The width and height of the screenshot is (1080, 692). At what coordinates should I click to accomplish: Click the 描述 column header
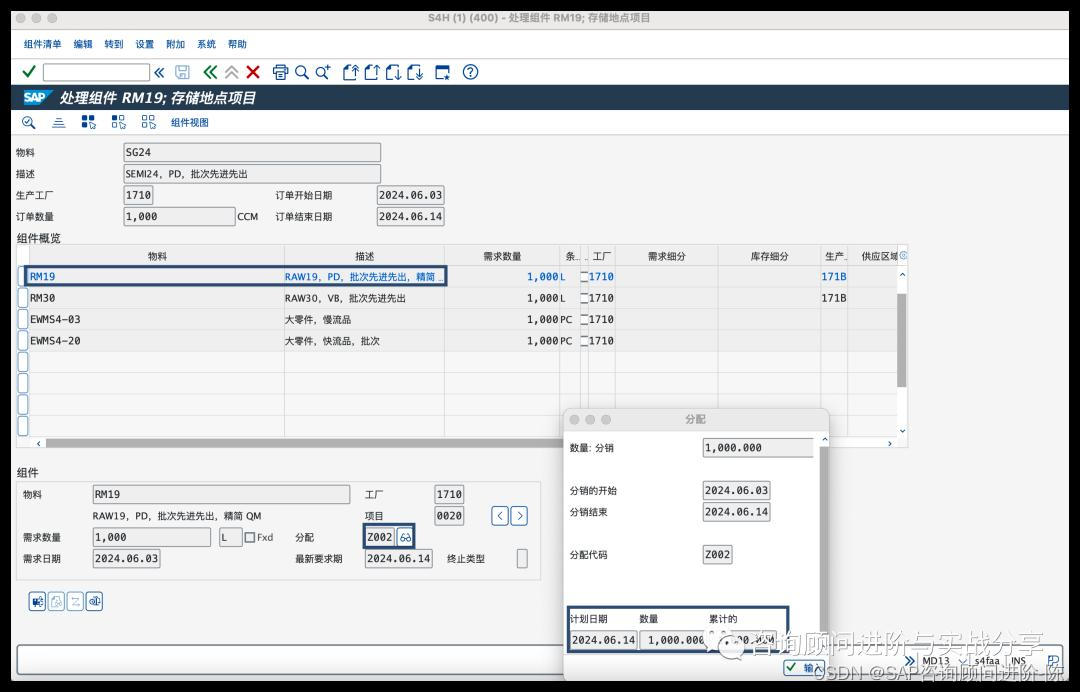[x=364, y=256]
